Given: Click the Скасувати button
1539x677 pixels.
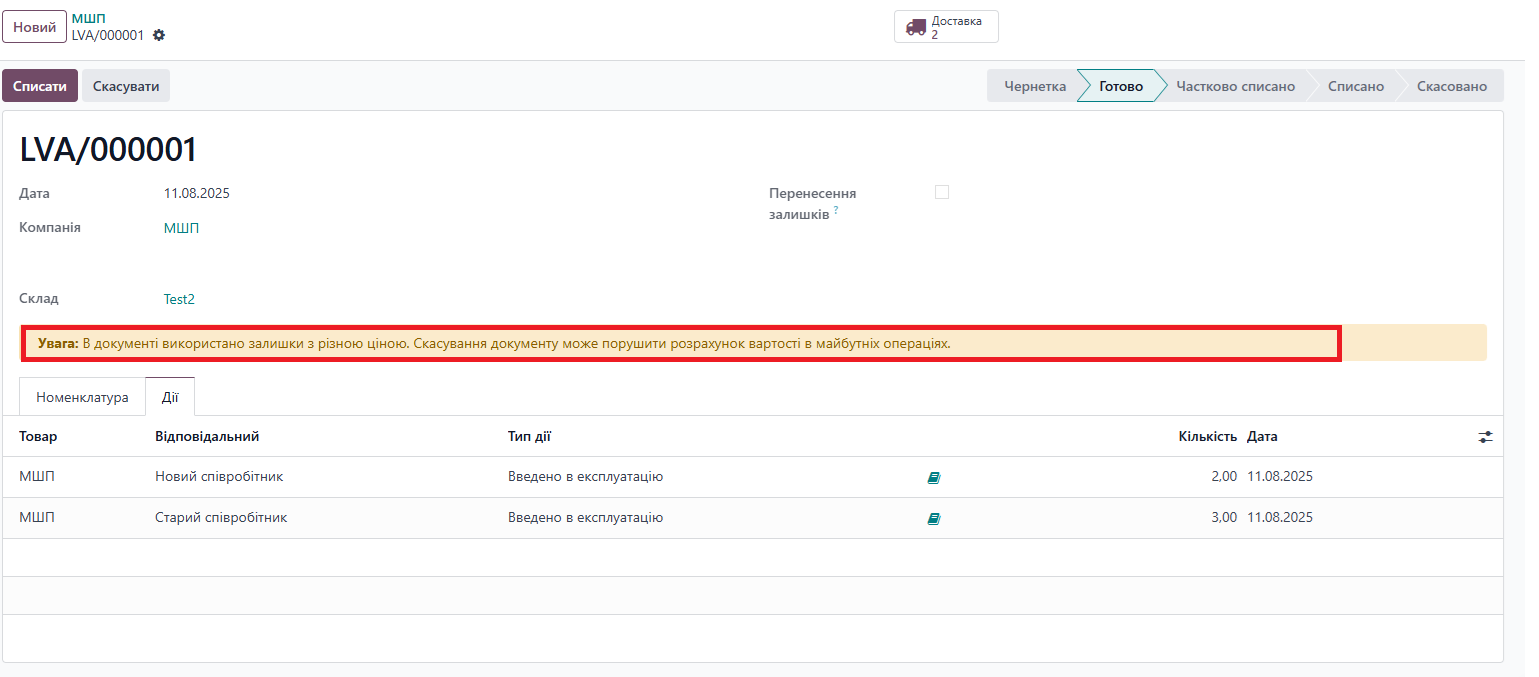Looking at the screenshot, I should [126, 86].
